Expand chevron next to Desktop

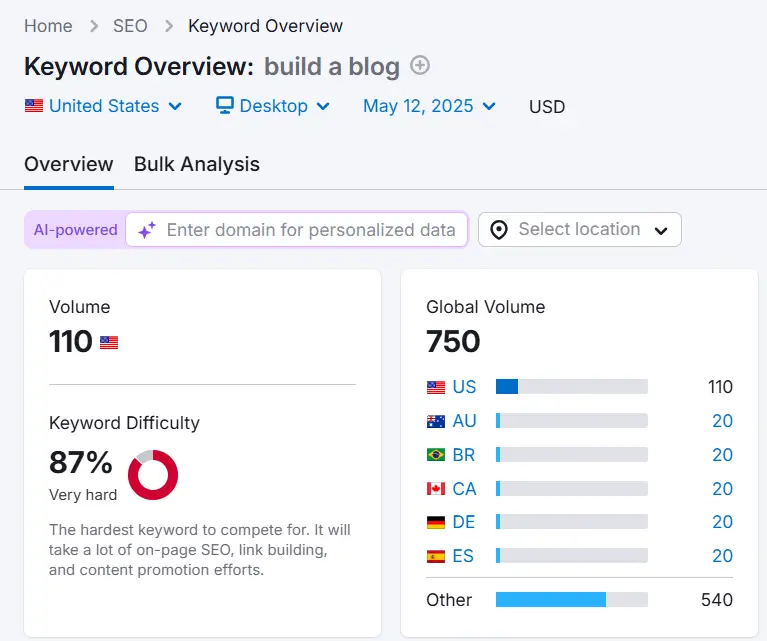(x=323, y=106)
